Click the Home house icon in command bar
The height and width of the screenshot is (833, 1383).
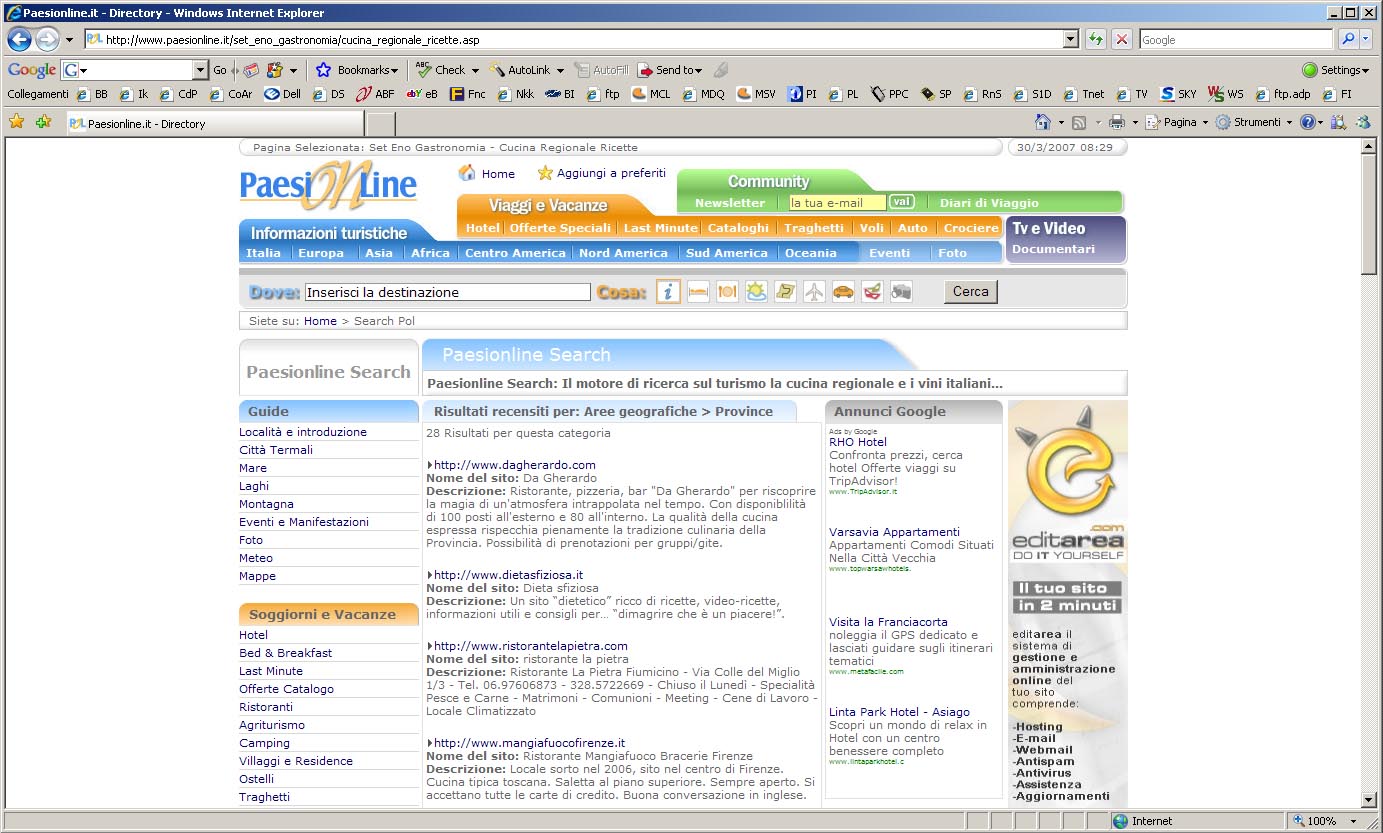click(x=1042, y=122)
